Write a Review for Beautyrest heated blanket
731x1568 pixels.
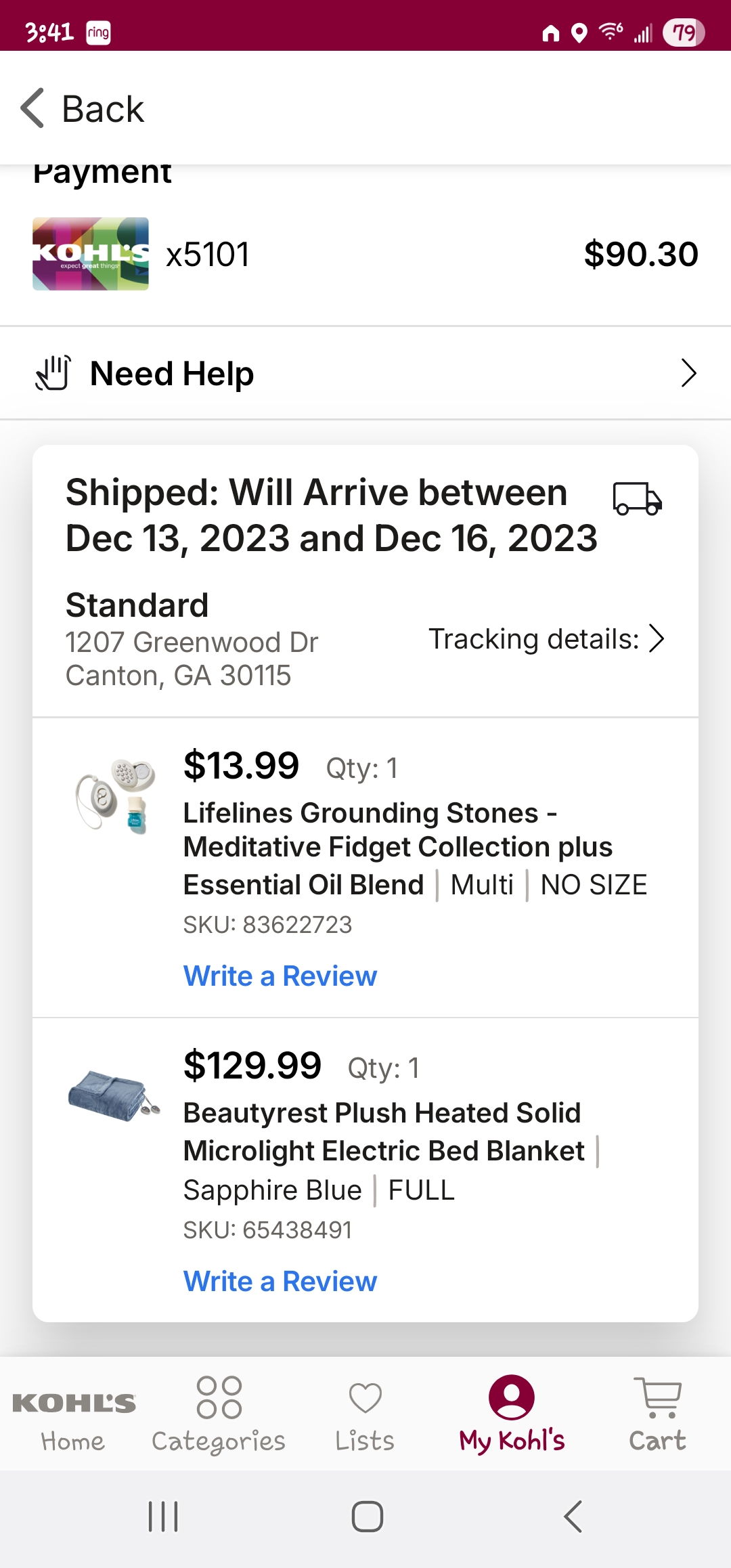click(280, 1281)
